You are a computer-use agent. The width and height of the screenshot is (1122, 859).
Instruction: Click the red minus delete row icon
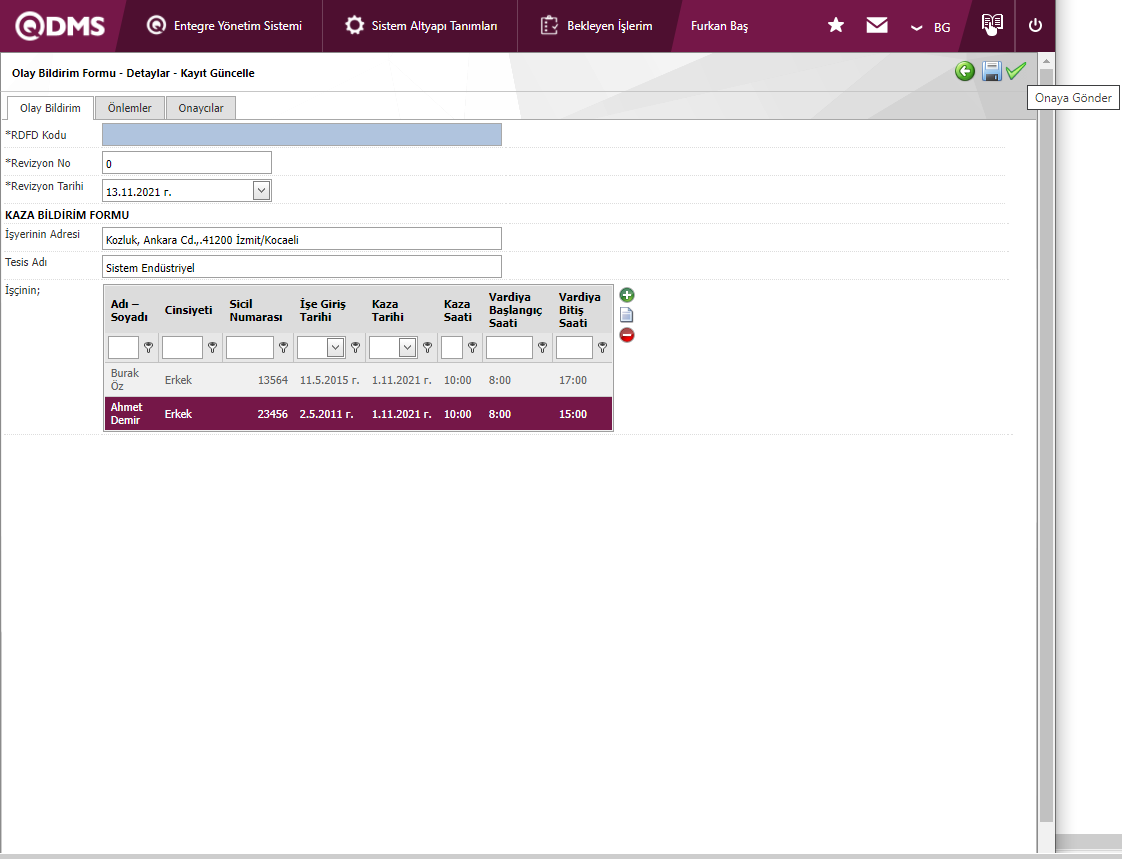point(627,335)
